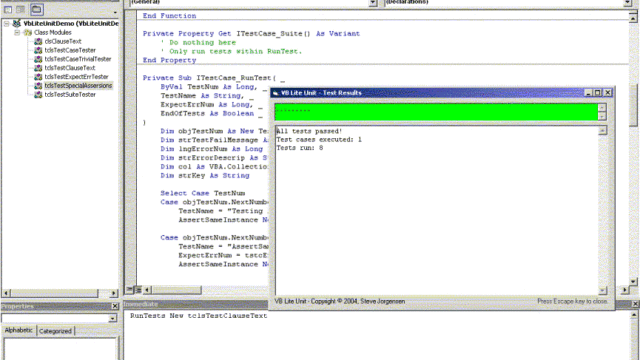
Task: Click the tclsTestCaseTrivialTester module icon
Action: [38, 59]
